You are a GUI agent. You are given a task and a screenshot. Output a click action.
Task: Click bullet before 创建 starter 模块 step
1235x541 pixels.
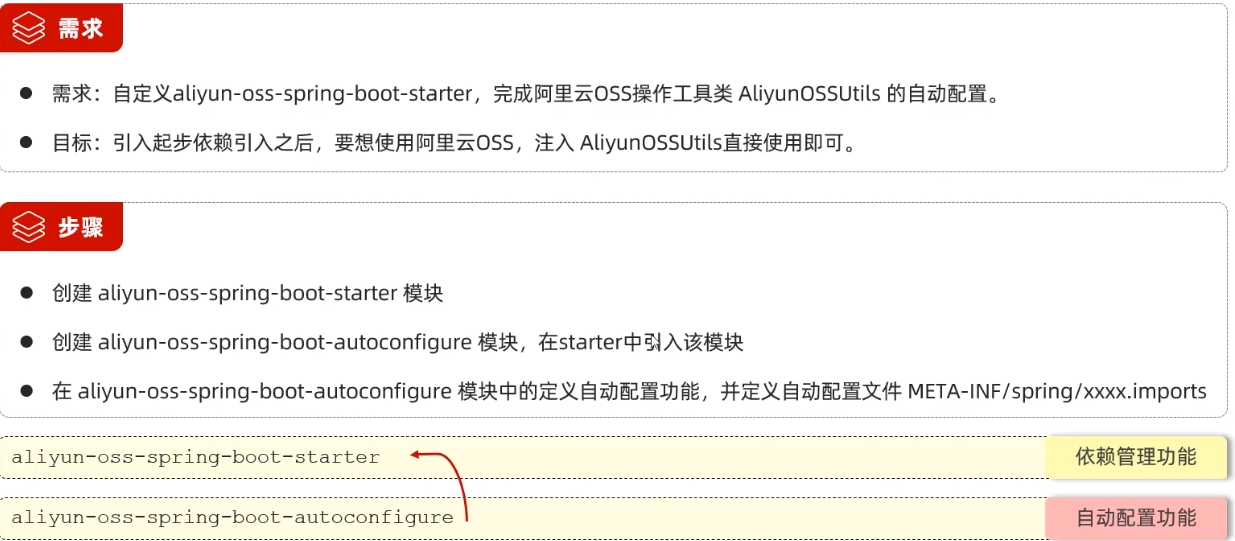pyautogui.click(x=26, y=293)
